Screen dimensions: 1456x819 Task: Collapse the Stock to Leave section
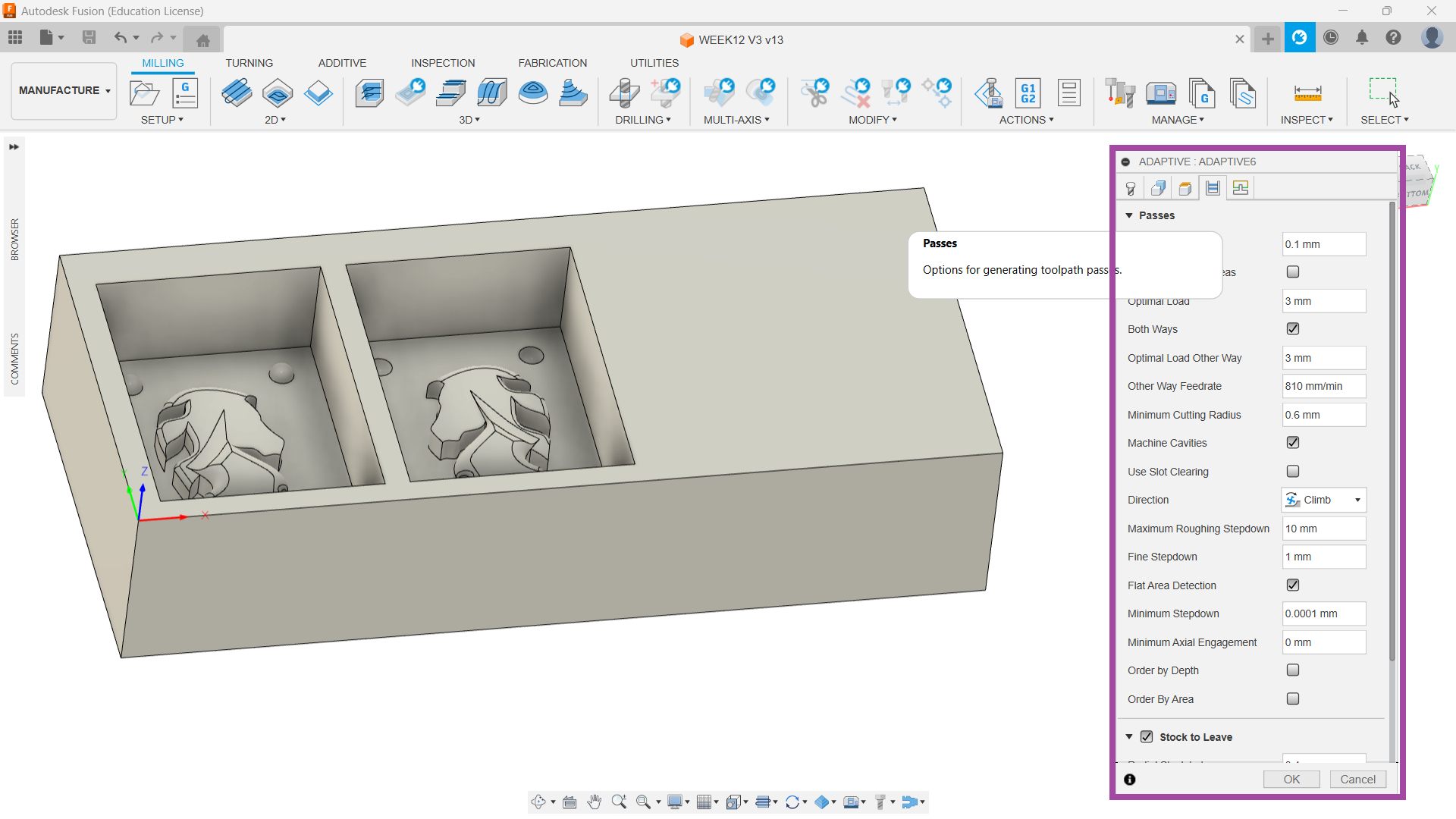1129,737
